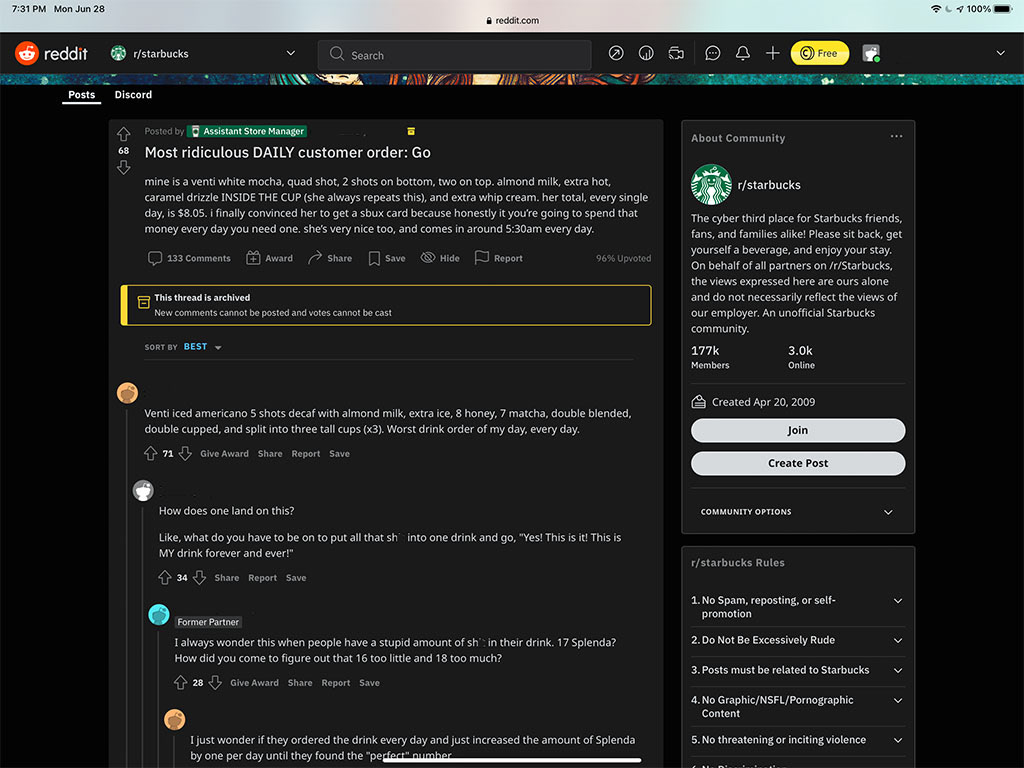The height and width of the screenshot is (768, 1024).
Task: Hide the main post
Action: point(440,258)
